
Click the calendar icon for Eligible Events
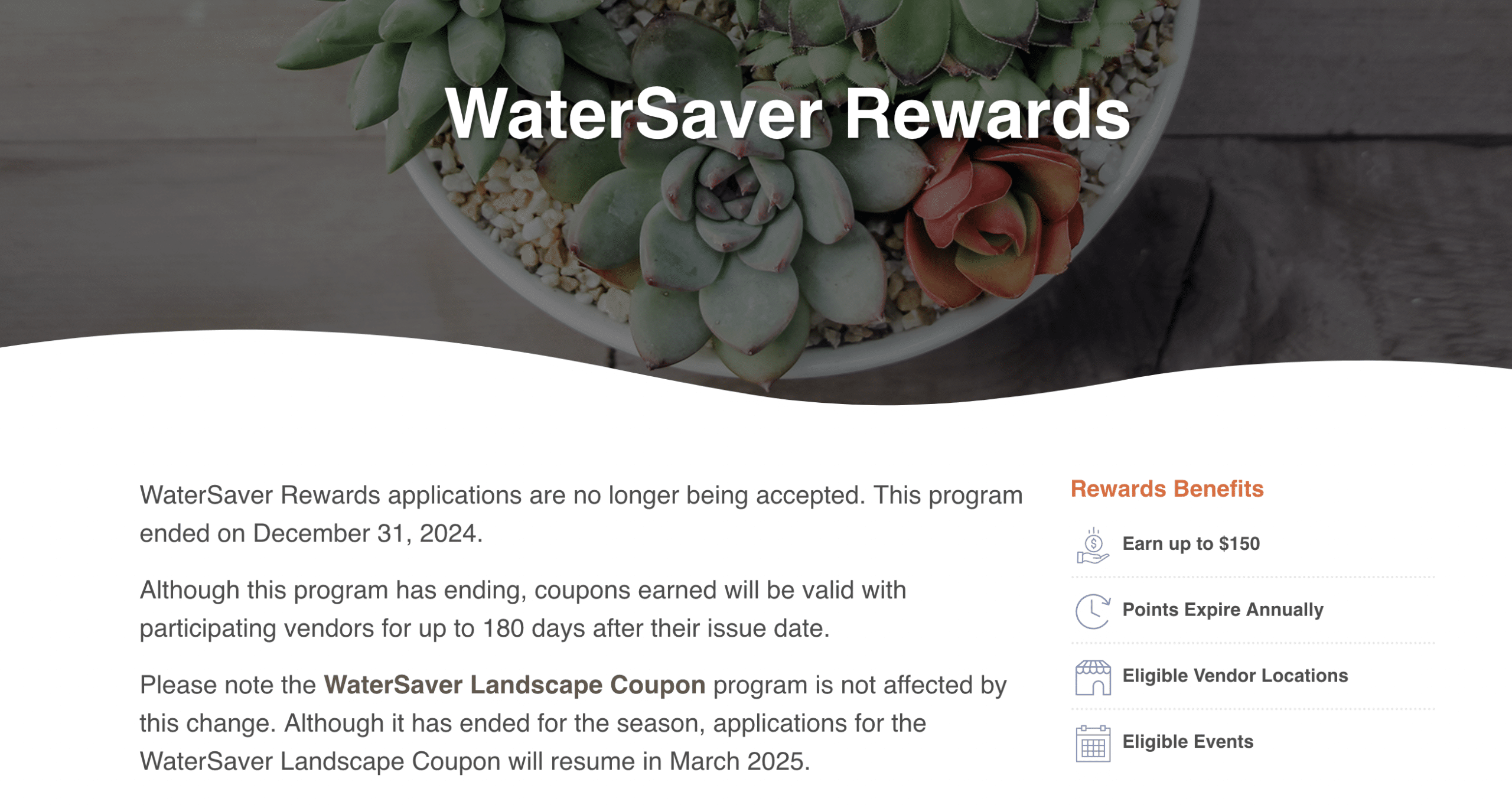click(x=1093, y=743)
